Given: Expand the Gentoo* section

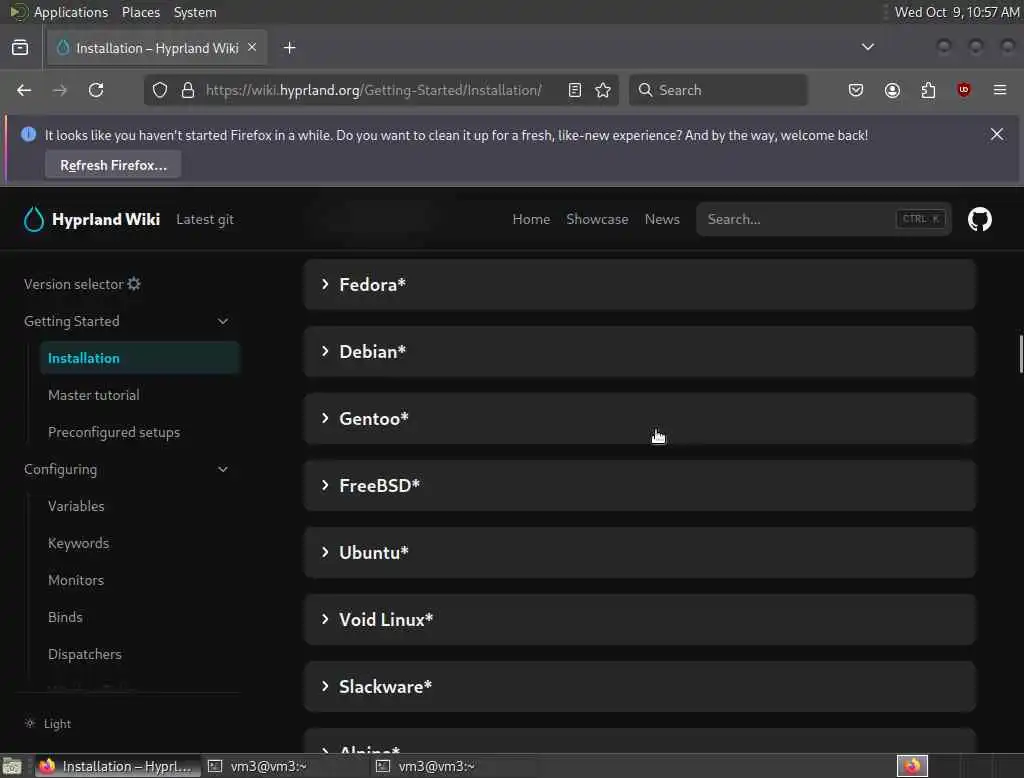Looking at the screenshot, I should tap(639, 419).
